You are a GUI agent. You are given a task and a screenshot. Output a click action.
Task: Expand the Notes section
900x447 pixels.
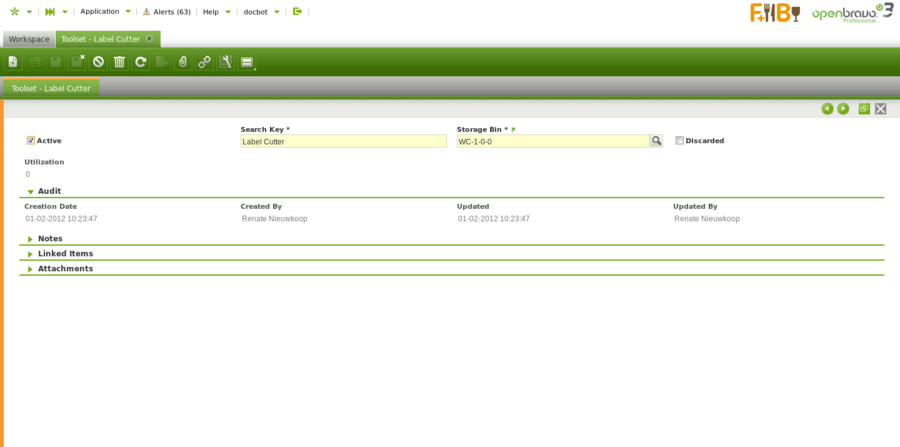[31, 239]
